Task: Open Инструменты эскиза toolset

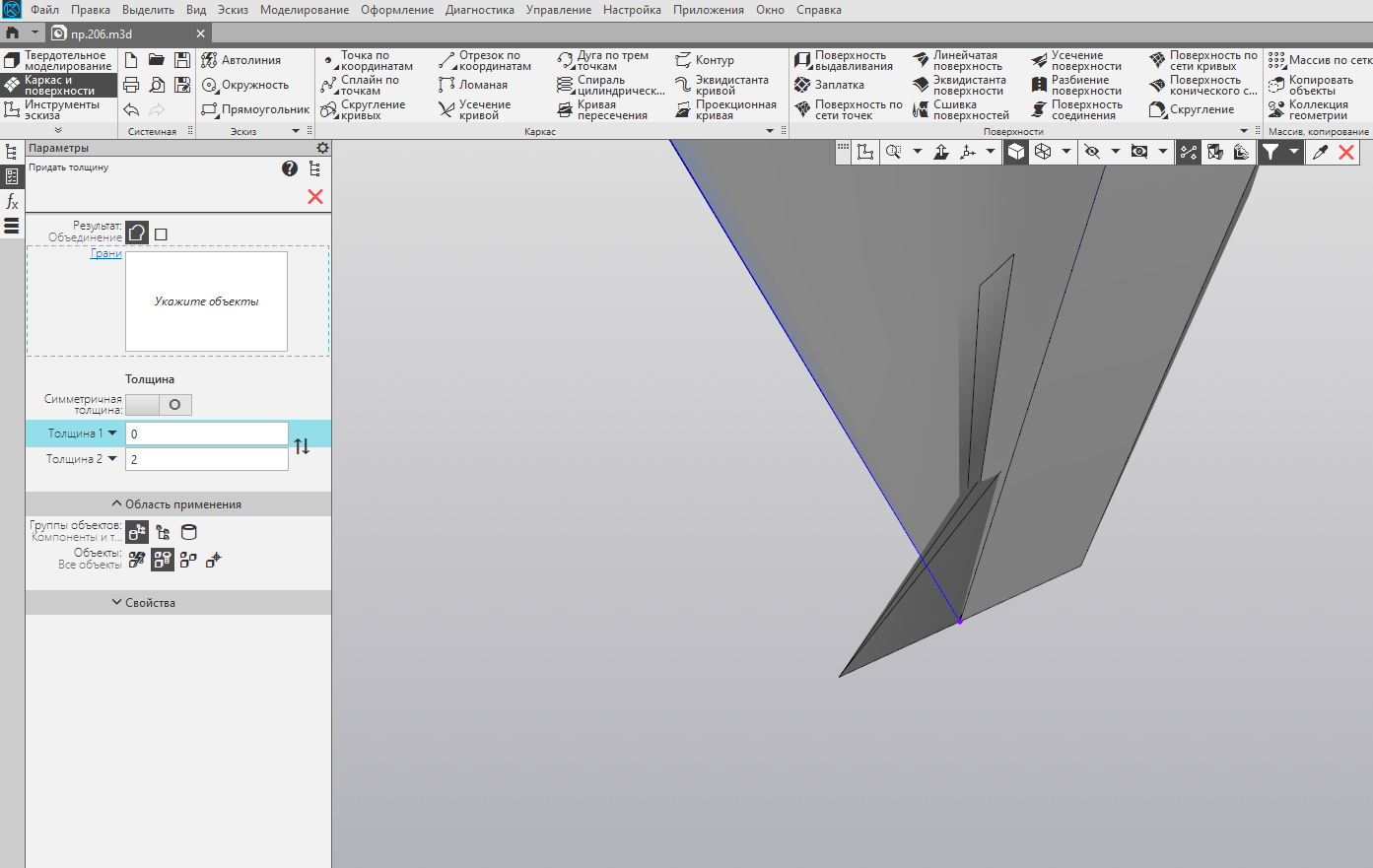Action: click(x=59, y=110)
